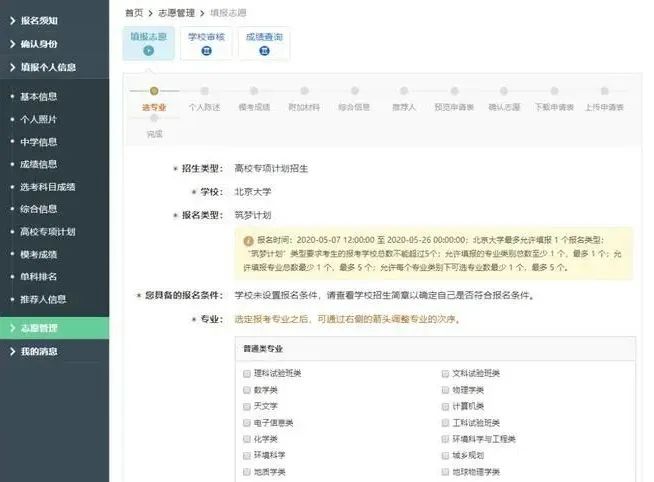Check the 化学类 checkbox

247,439
